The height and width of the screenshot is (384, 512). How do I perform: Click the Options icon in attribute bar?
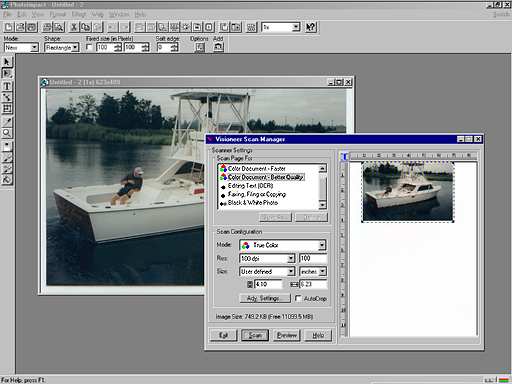pyautogui.click(x=199, y=47)
